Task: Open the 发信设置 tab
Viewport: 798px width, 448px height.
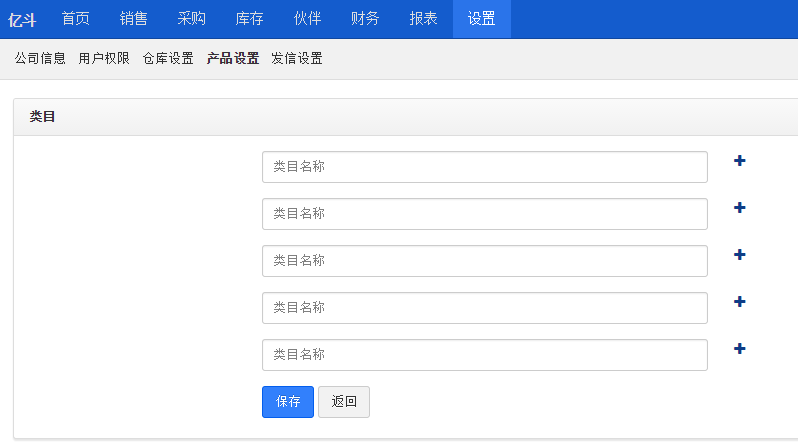Action: (297, 59)
